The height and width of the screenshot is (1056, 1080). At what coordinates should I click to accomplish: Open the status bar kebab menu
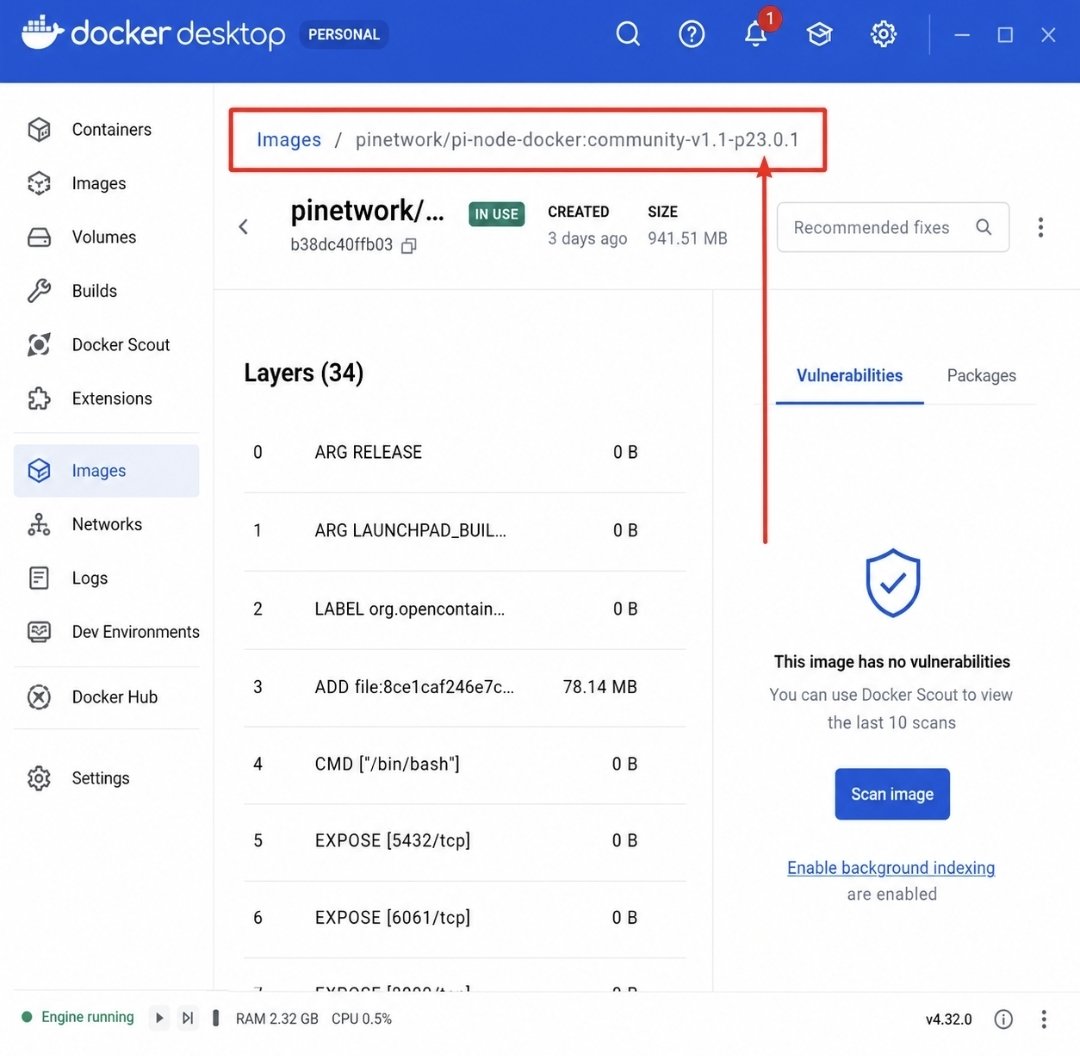point(1043,1019)
